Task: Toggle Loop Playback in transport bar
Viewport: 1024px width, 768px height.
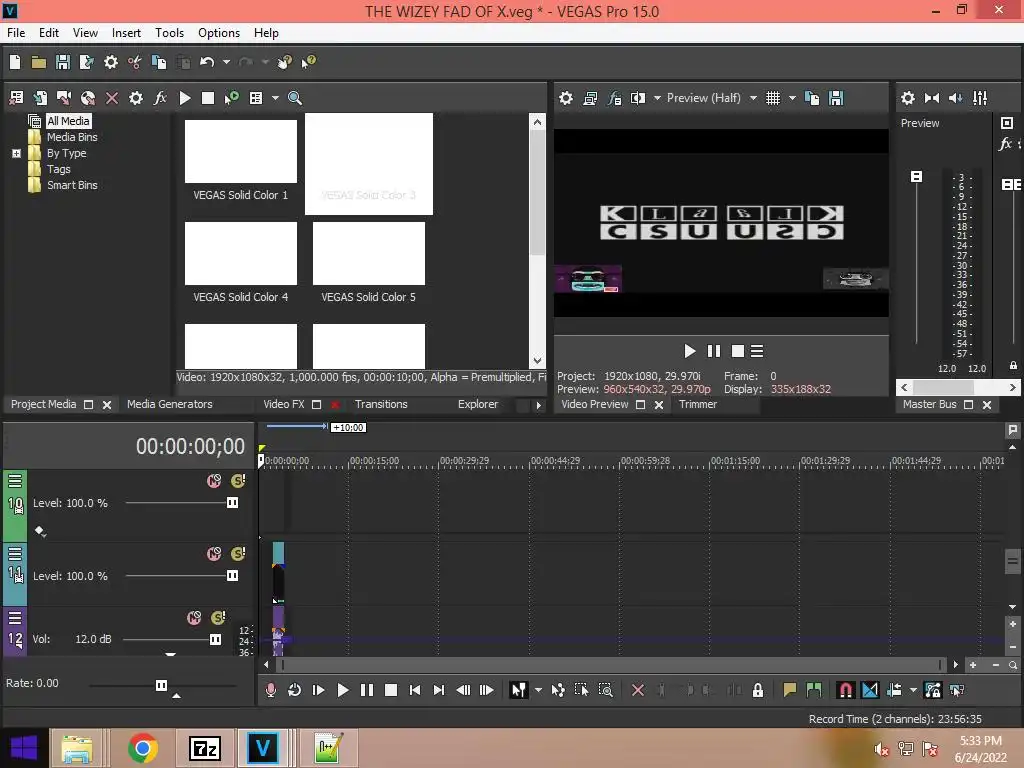Action: 295,690
